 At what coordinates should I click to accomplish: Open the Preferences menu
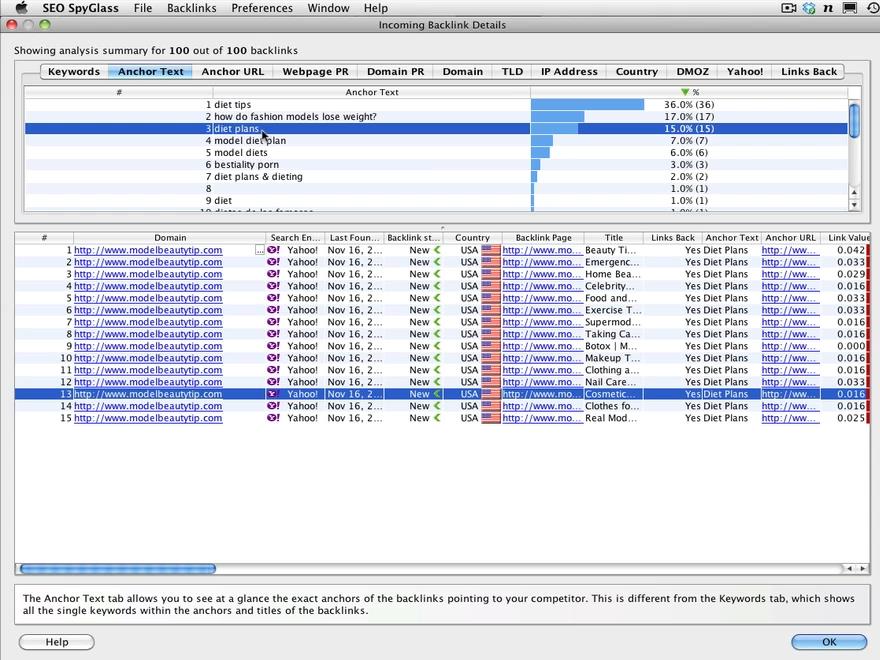(x=262, y=8)
